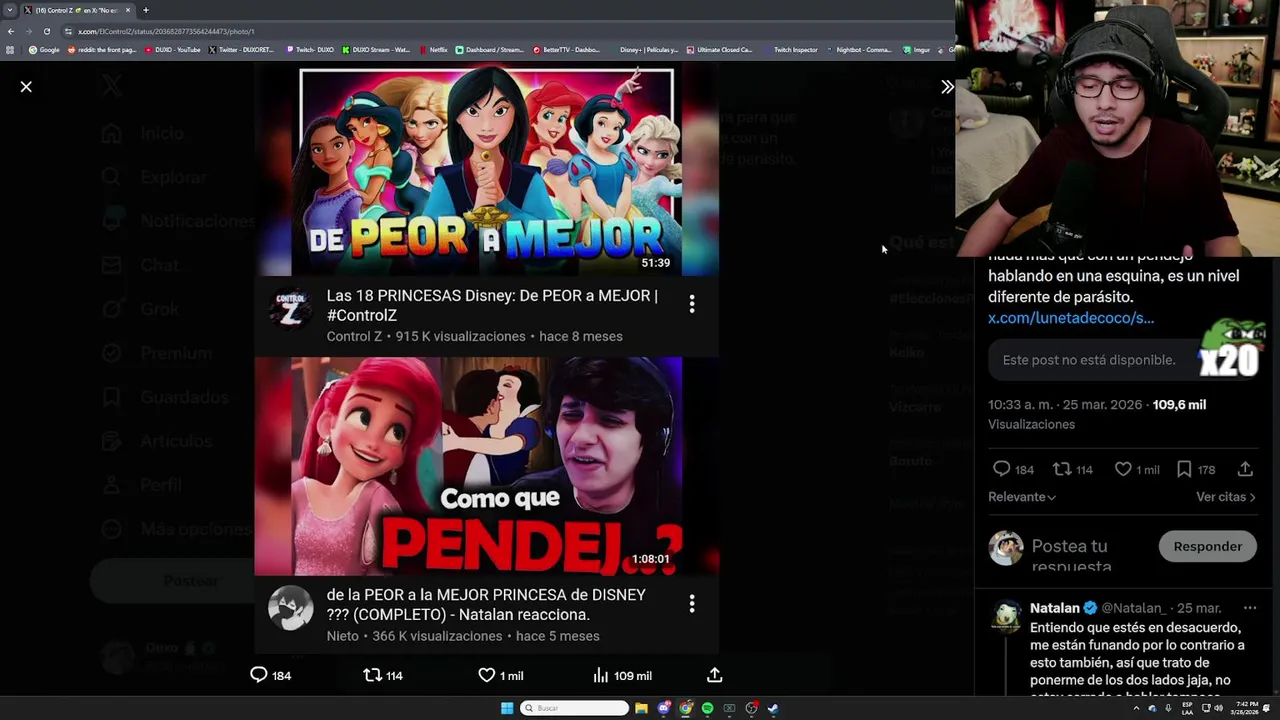Share photo using the bottom share icon

[x=714, y=675]
